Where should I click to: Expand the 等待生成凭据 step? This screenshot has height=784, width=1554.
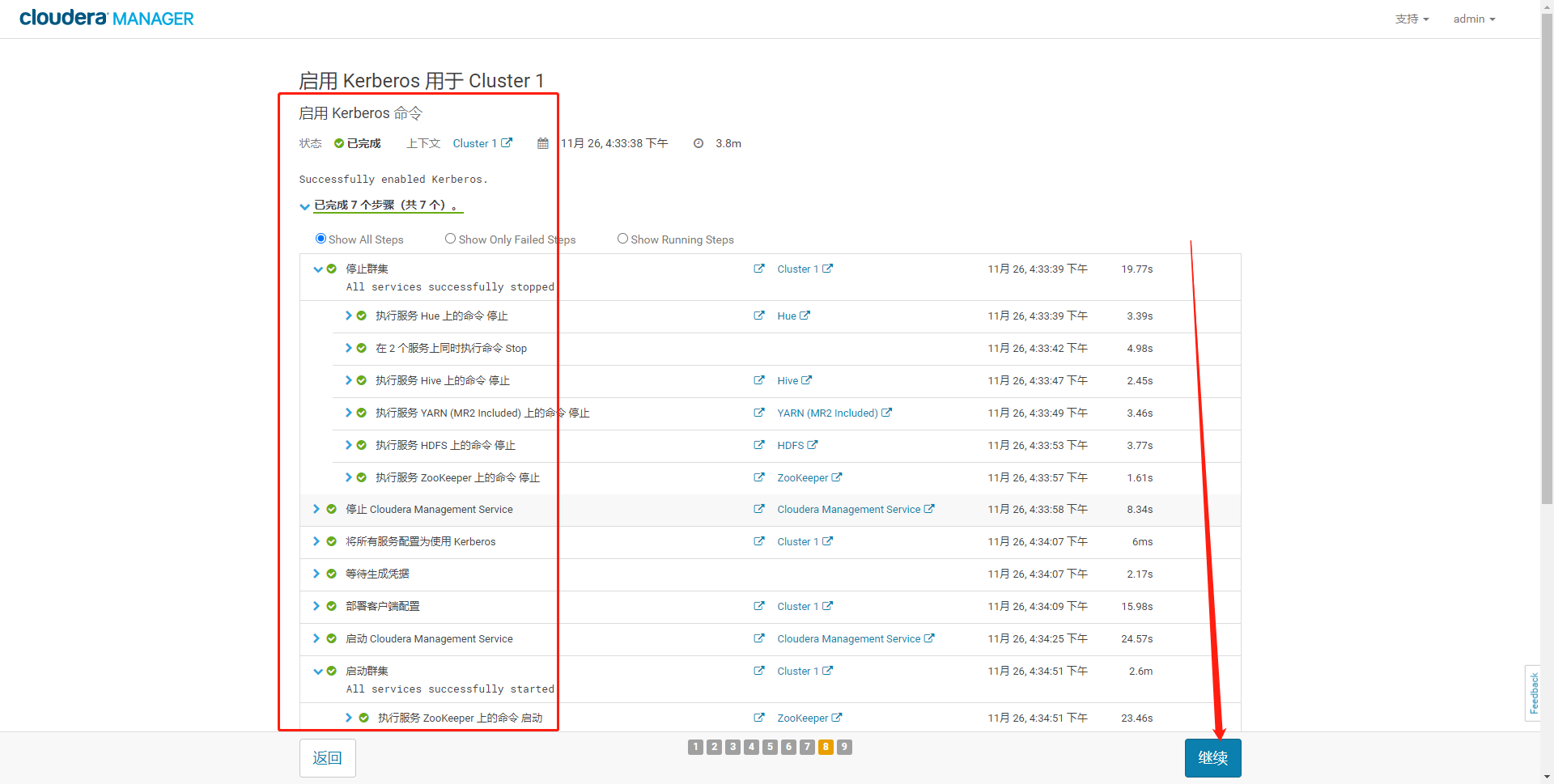tap(316, 574)
